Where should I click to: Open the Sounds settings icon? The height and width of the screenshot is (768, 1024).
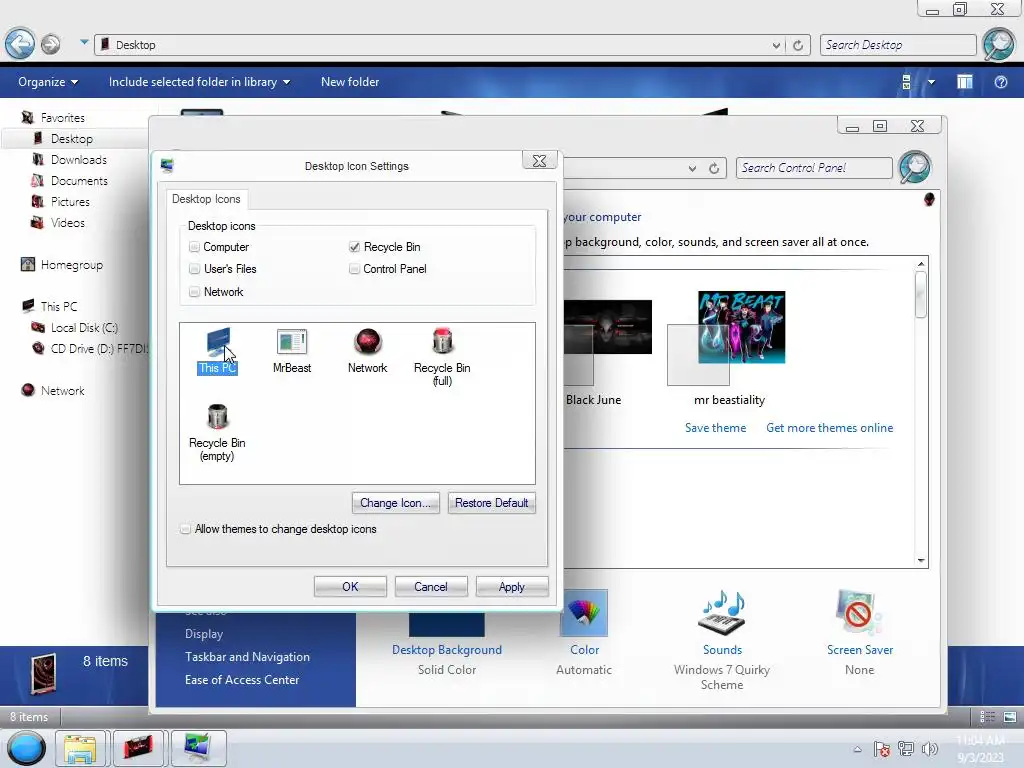pyautogui.click(x=722, y=613)
